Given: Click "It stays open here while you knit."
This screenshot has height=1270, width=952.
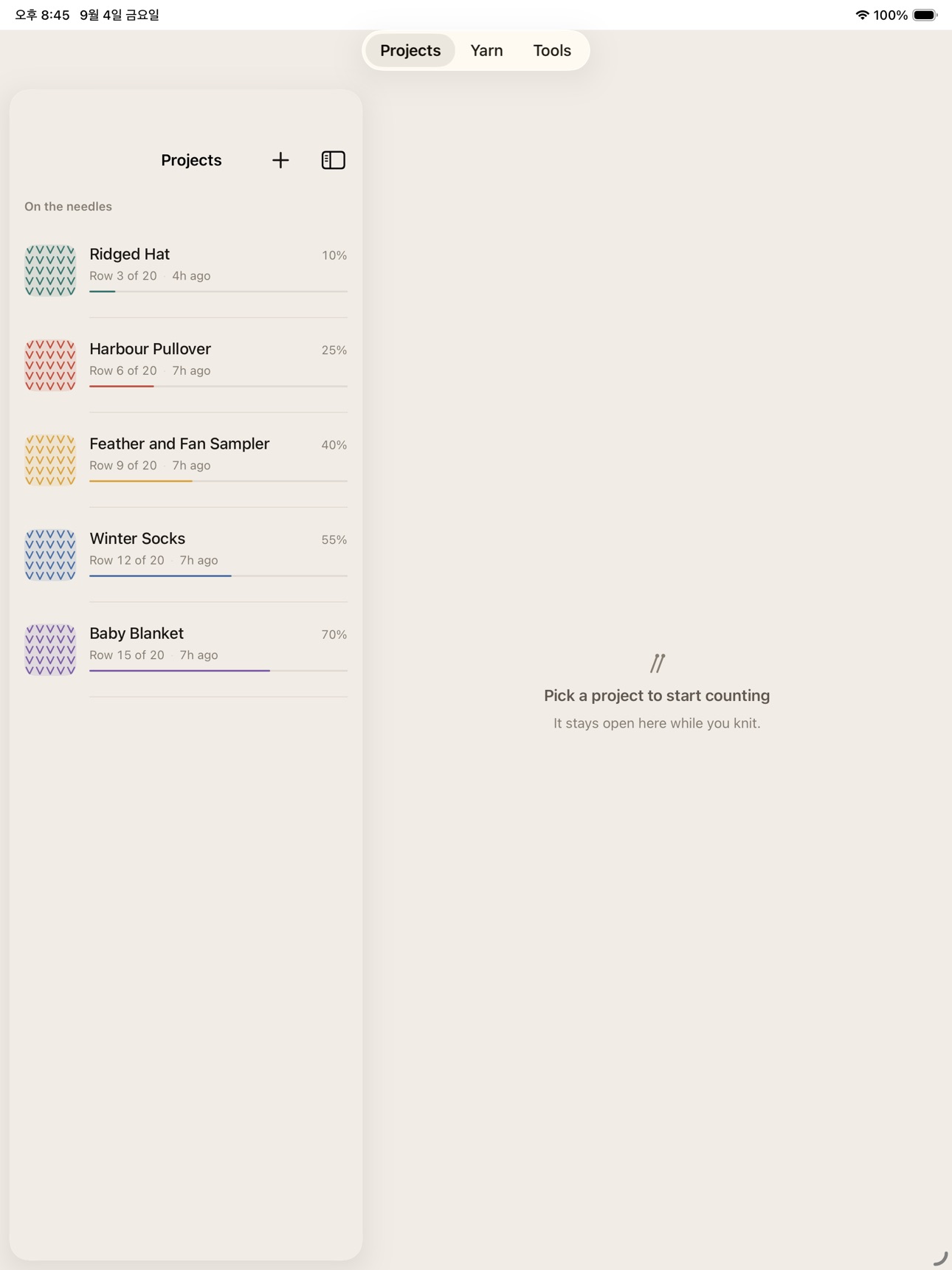Looking at the screenshot, I should (x=657, y=723).
